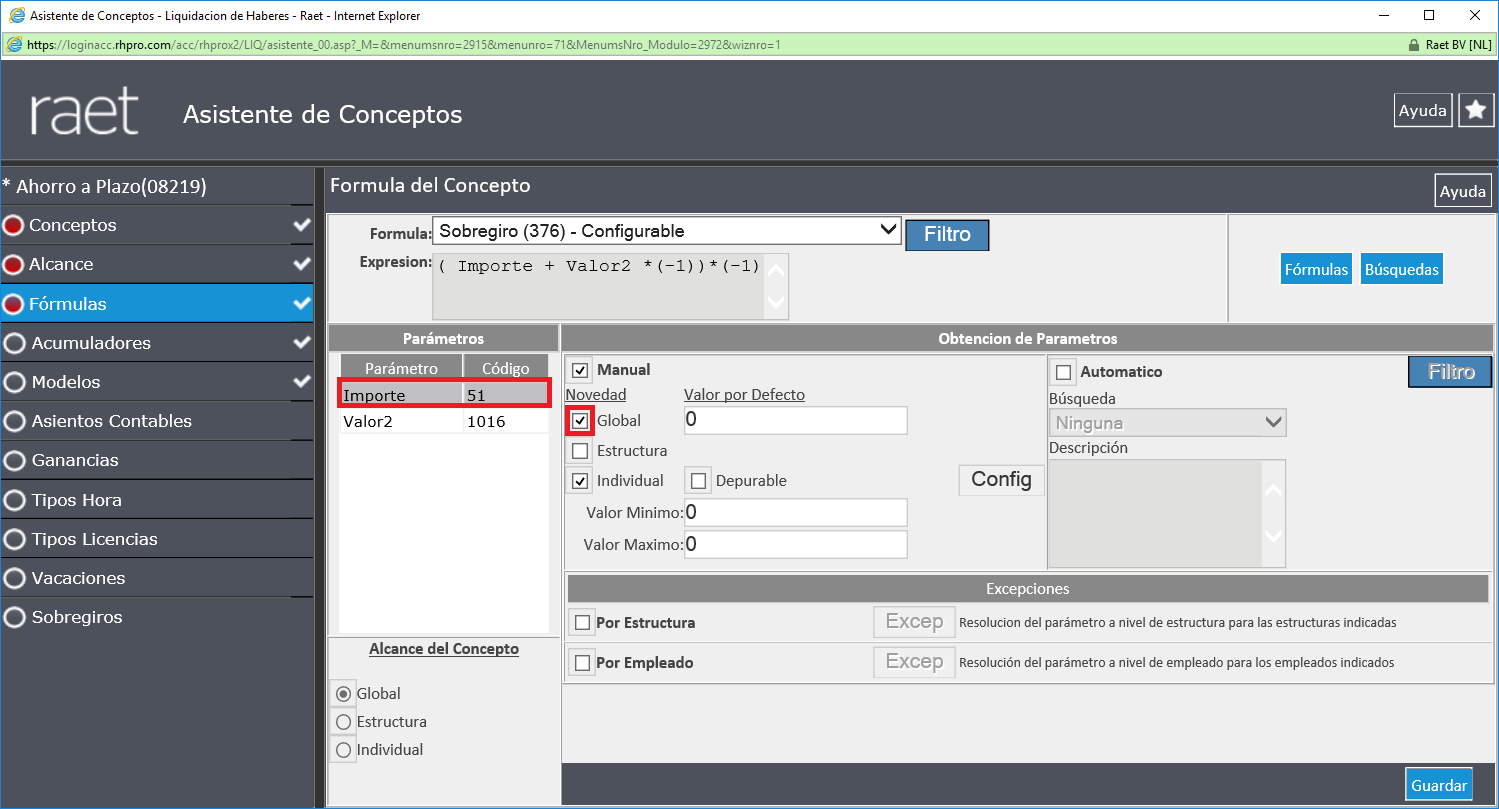Check the Por Empleado exception checkbox
The height and width of the screenshot is (809, 1499).
582,663
